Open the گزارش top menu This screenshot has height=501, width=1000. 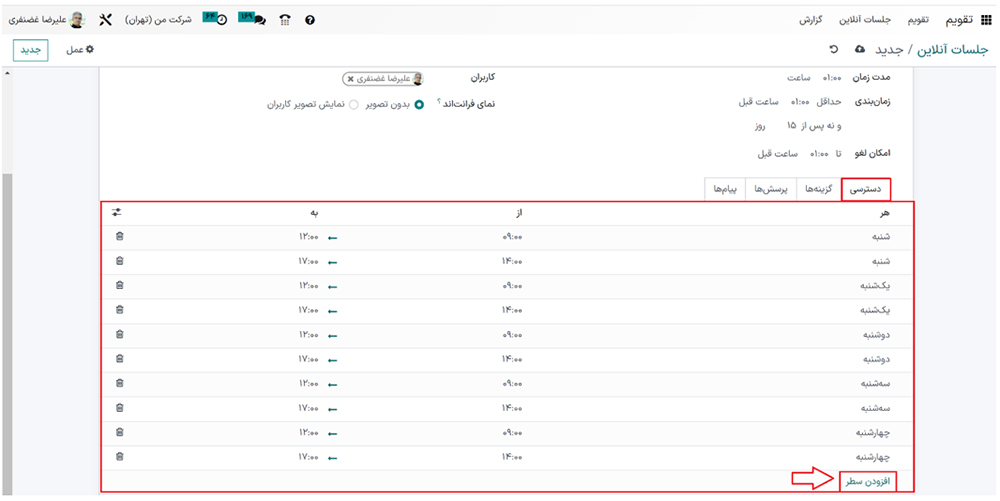[811, 20]
